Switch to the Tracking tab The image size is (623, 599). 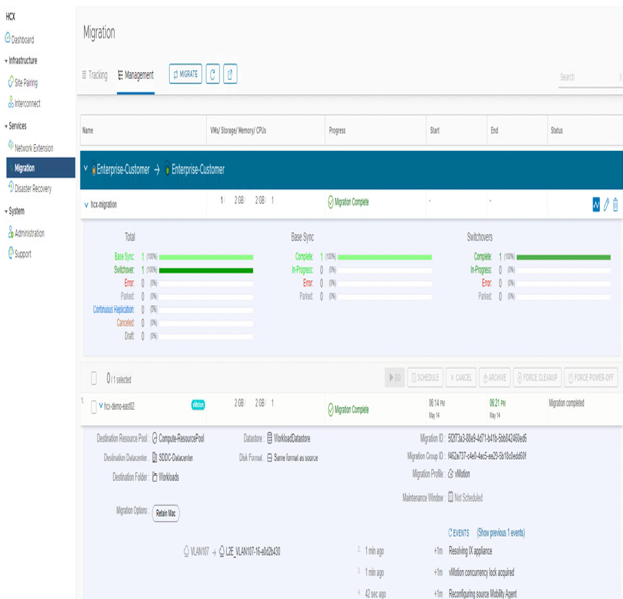95,75
